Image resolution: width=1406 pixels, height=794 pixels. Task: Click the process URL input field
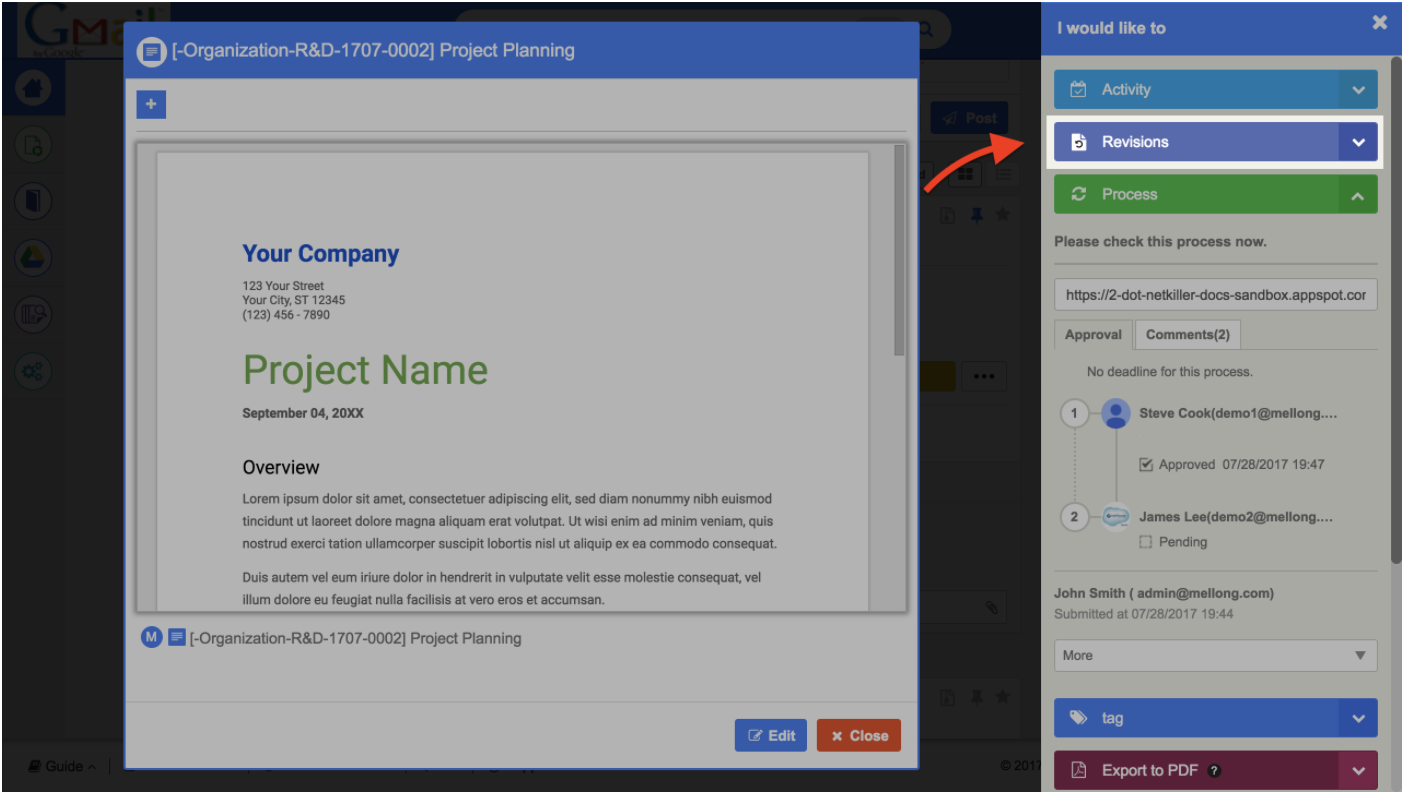(x=1216, y=295)
